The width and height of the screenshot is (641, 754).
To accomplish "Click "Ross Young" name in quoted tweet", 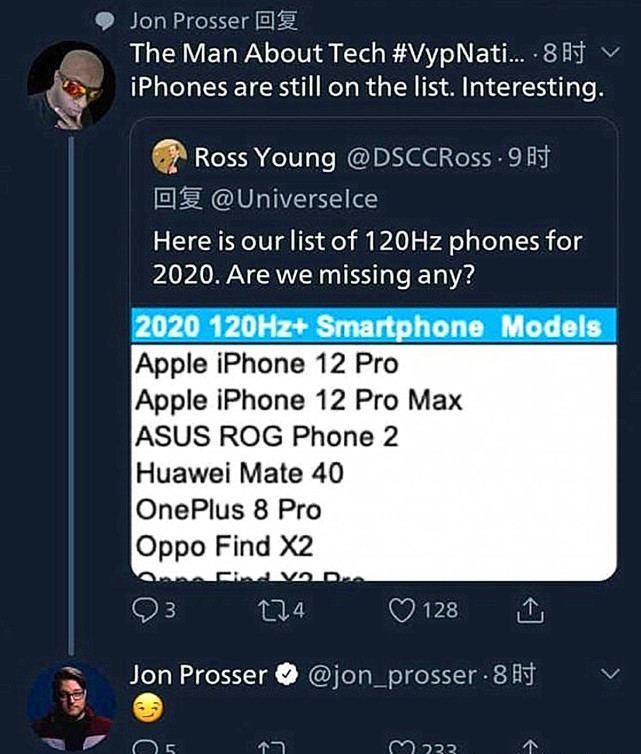I will tap(265, 157).
